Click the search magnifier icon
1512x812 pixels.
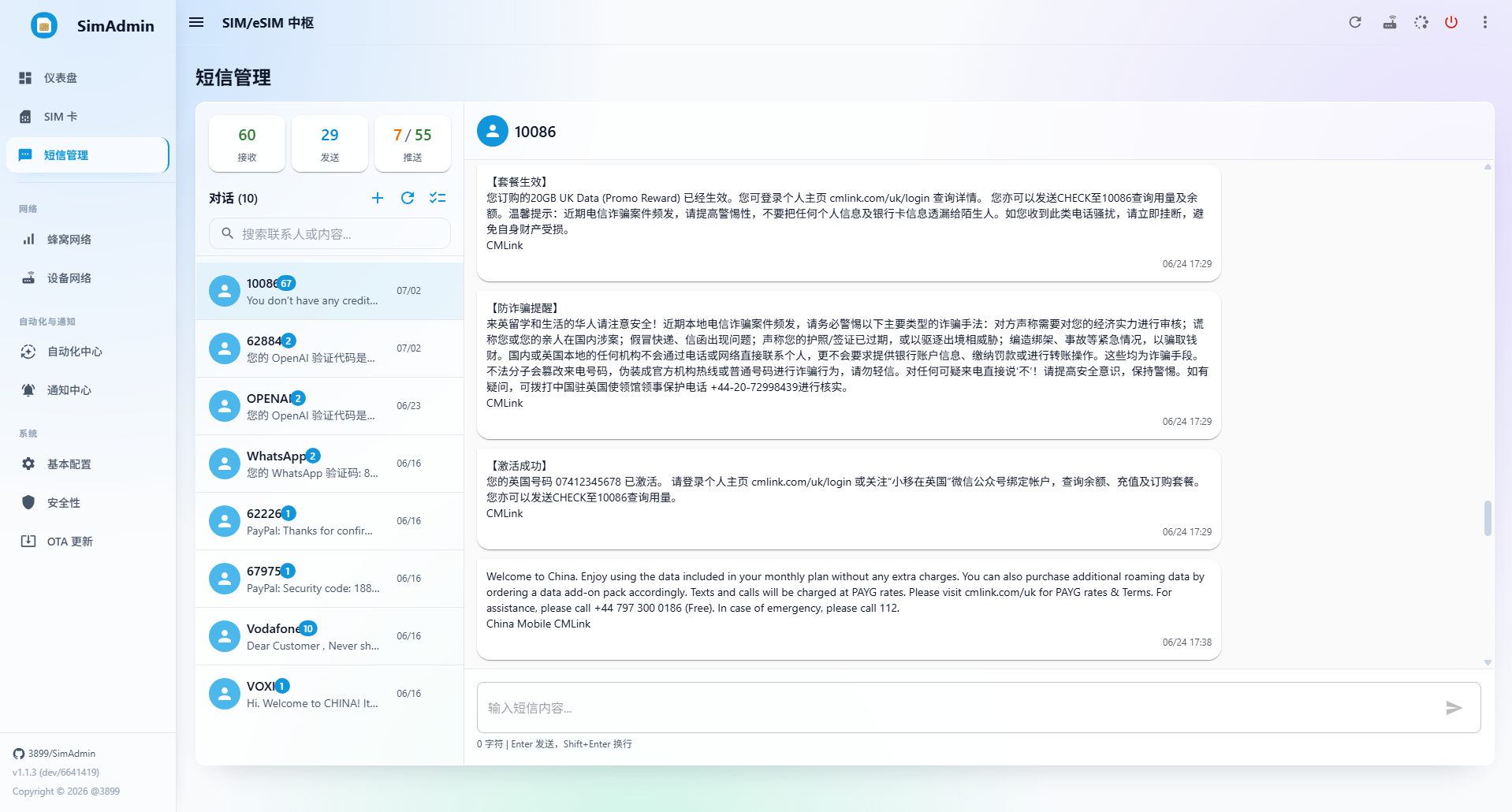click(x=227, y=233)
